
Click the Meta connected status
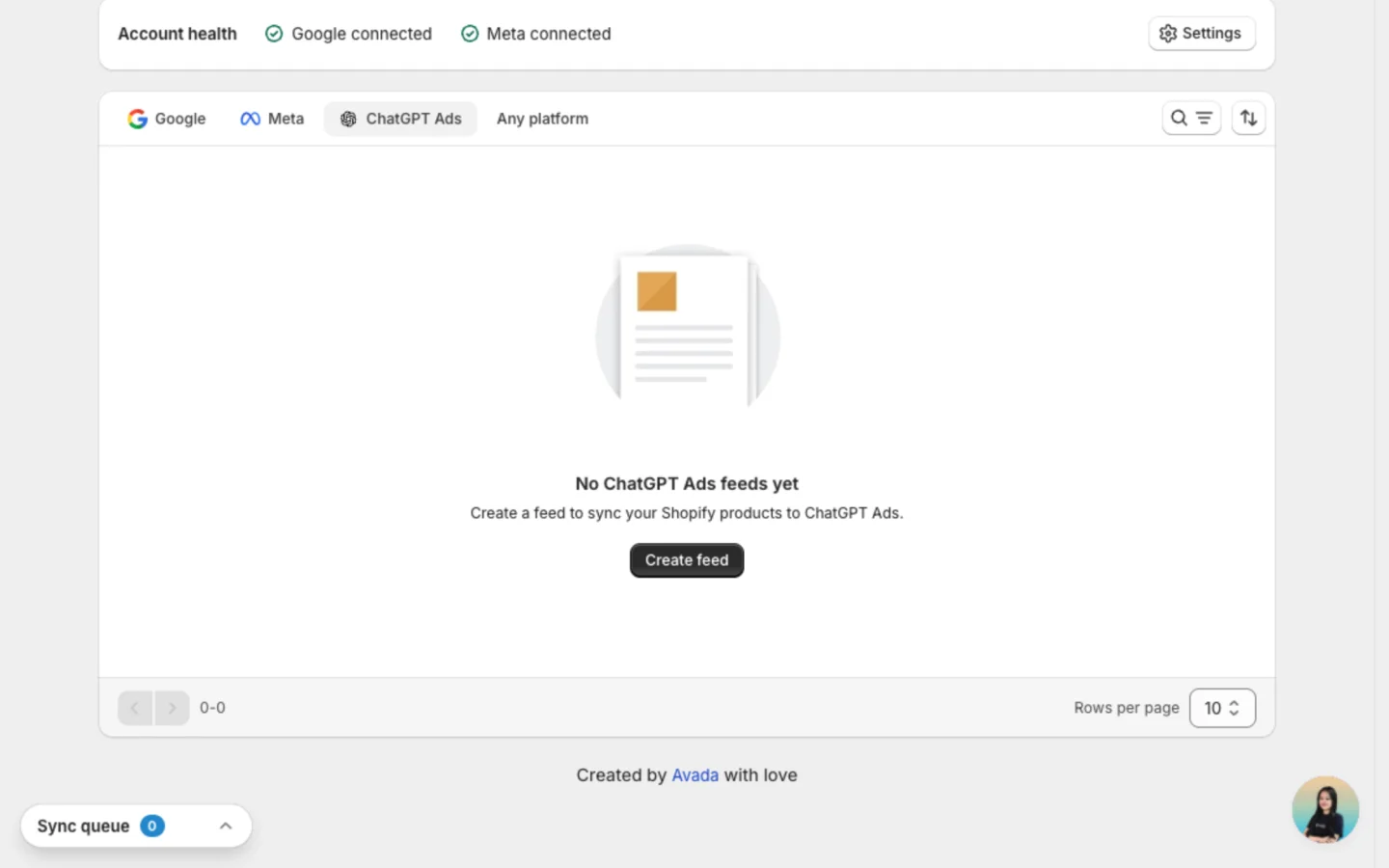pyautogui.click(x=536, y=34)
